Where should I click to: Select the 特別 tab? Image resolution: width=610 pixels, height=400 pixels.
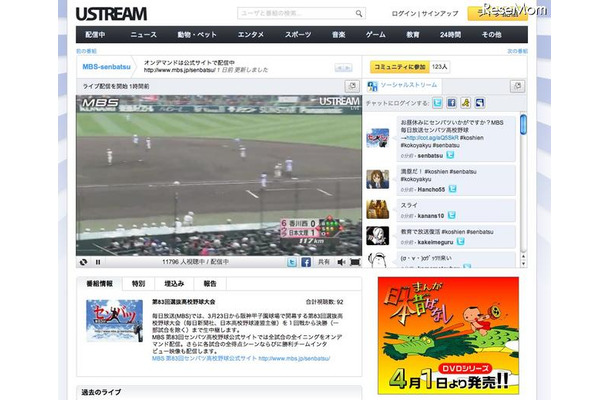138,284
